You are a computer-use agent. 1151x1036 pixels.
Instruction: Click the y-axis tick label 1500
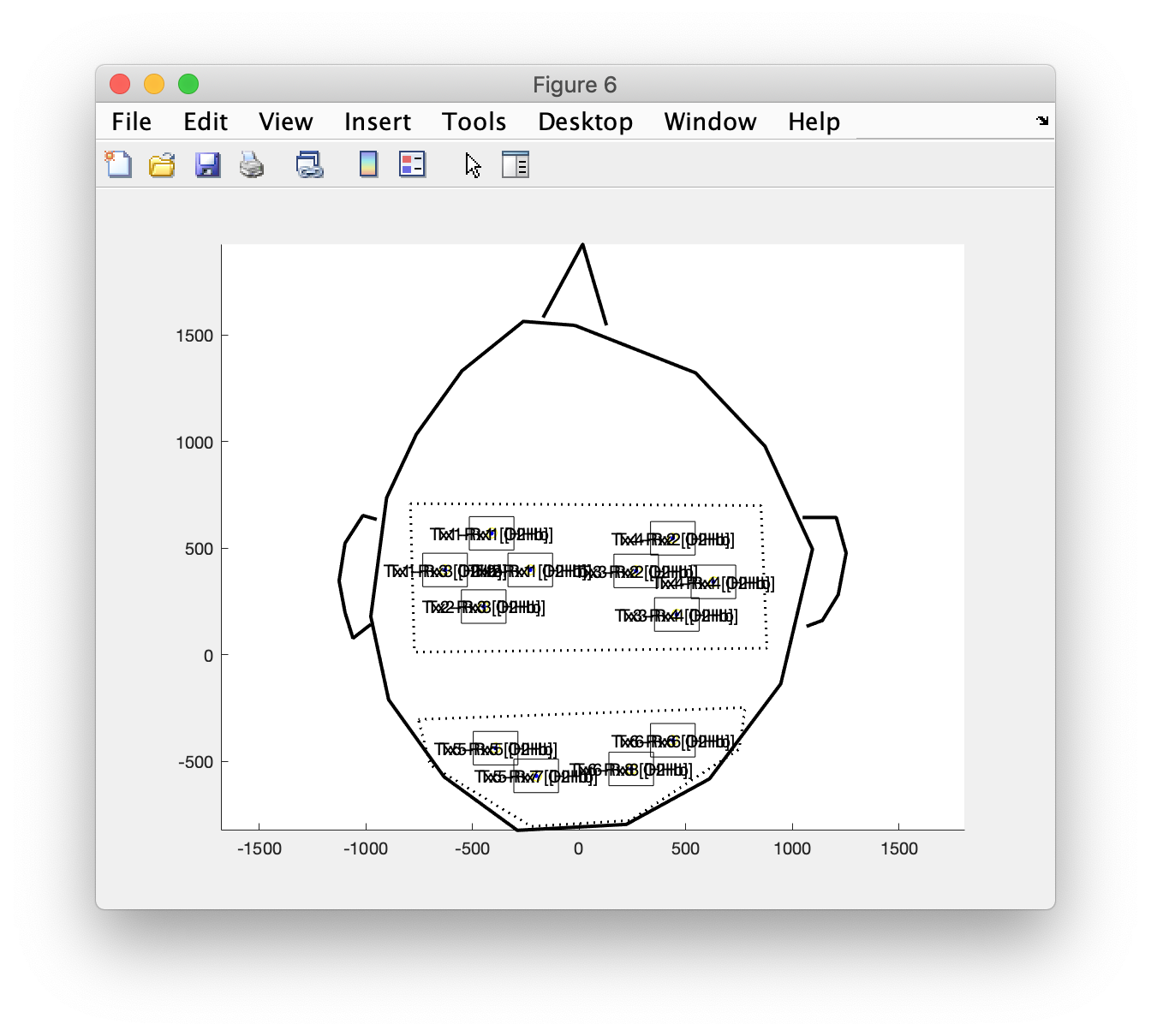coord(194,336)
